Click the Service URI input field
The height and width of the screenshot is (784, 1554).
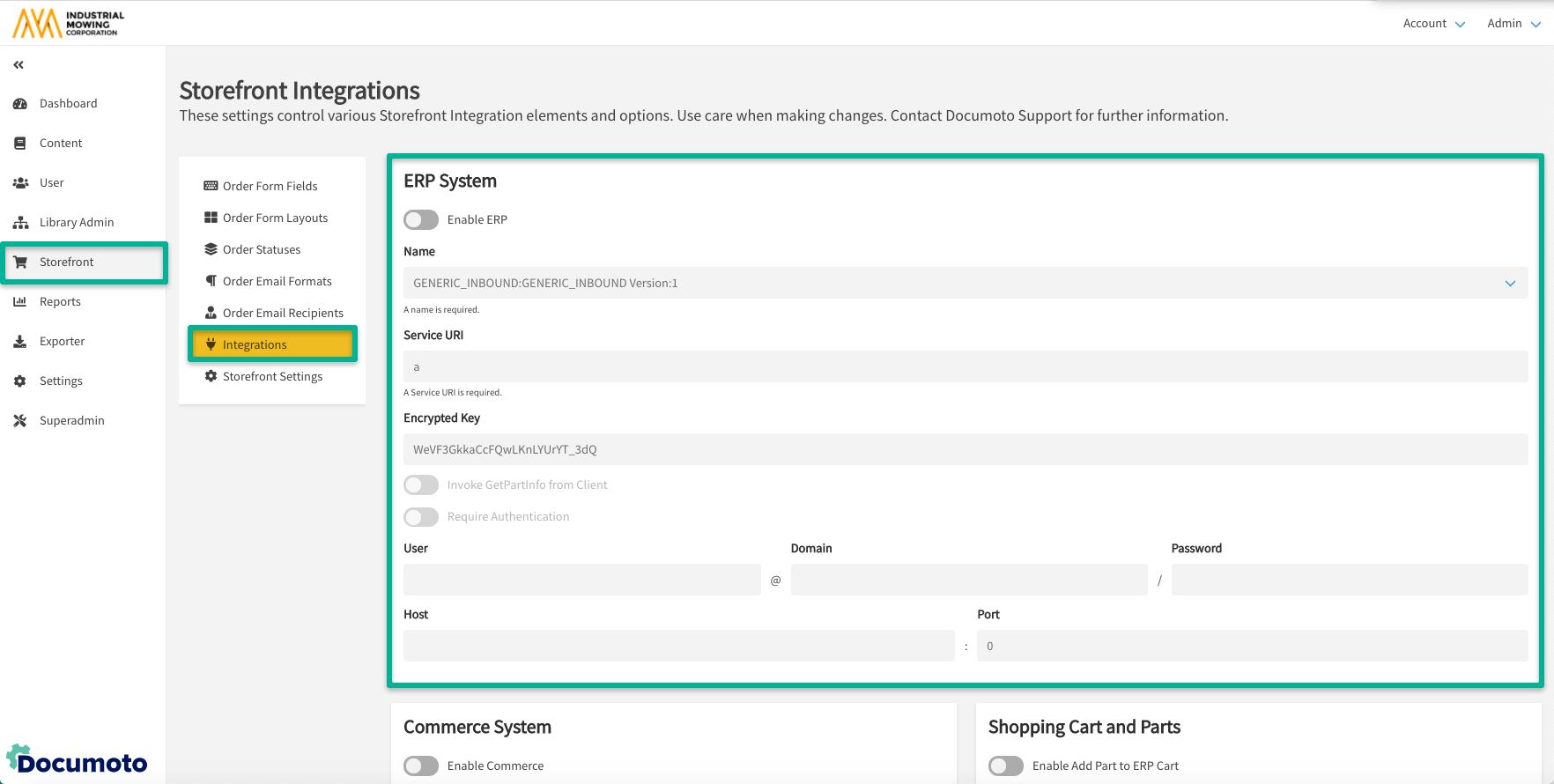pos(965,366)
